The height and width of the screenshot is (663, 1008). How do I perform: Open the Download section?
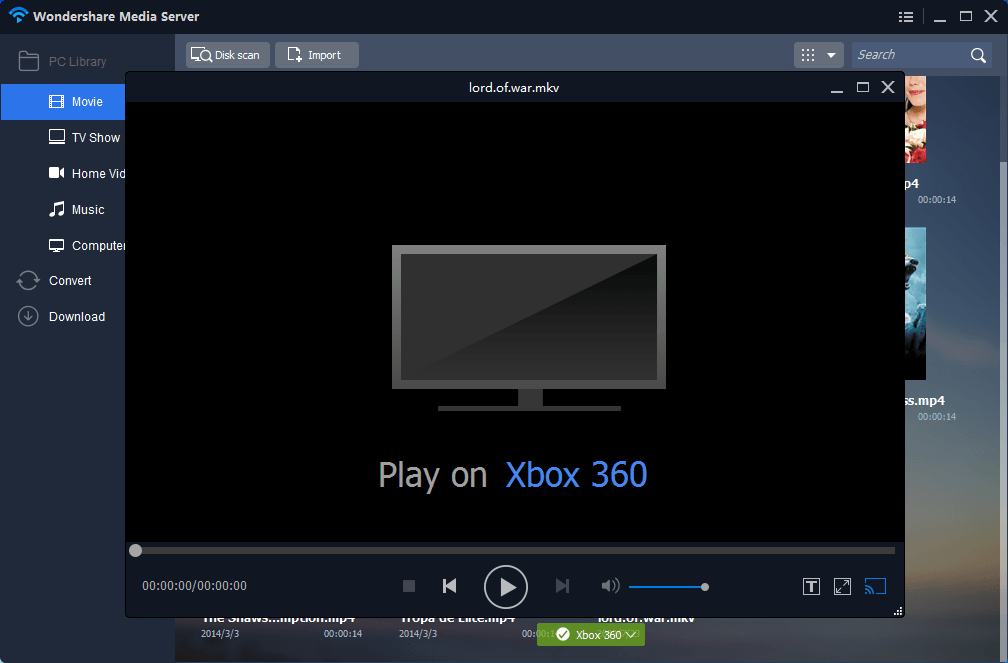(x=63, y=316)
